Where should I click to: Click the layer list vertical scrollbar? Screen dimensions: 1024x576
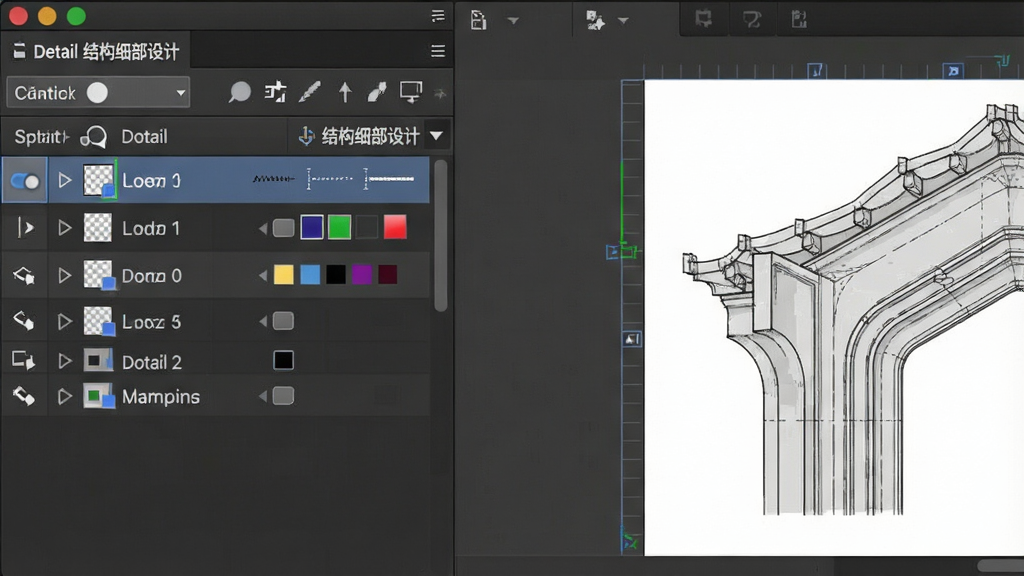click(441, 235)
